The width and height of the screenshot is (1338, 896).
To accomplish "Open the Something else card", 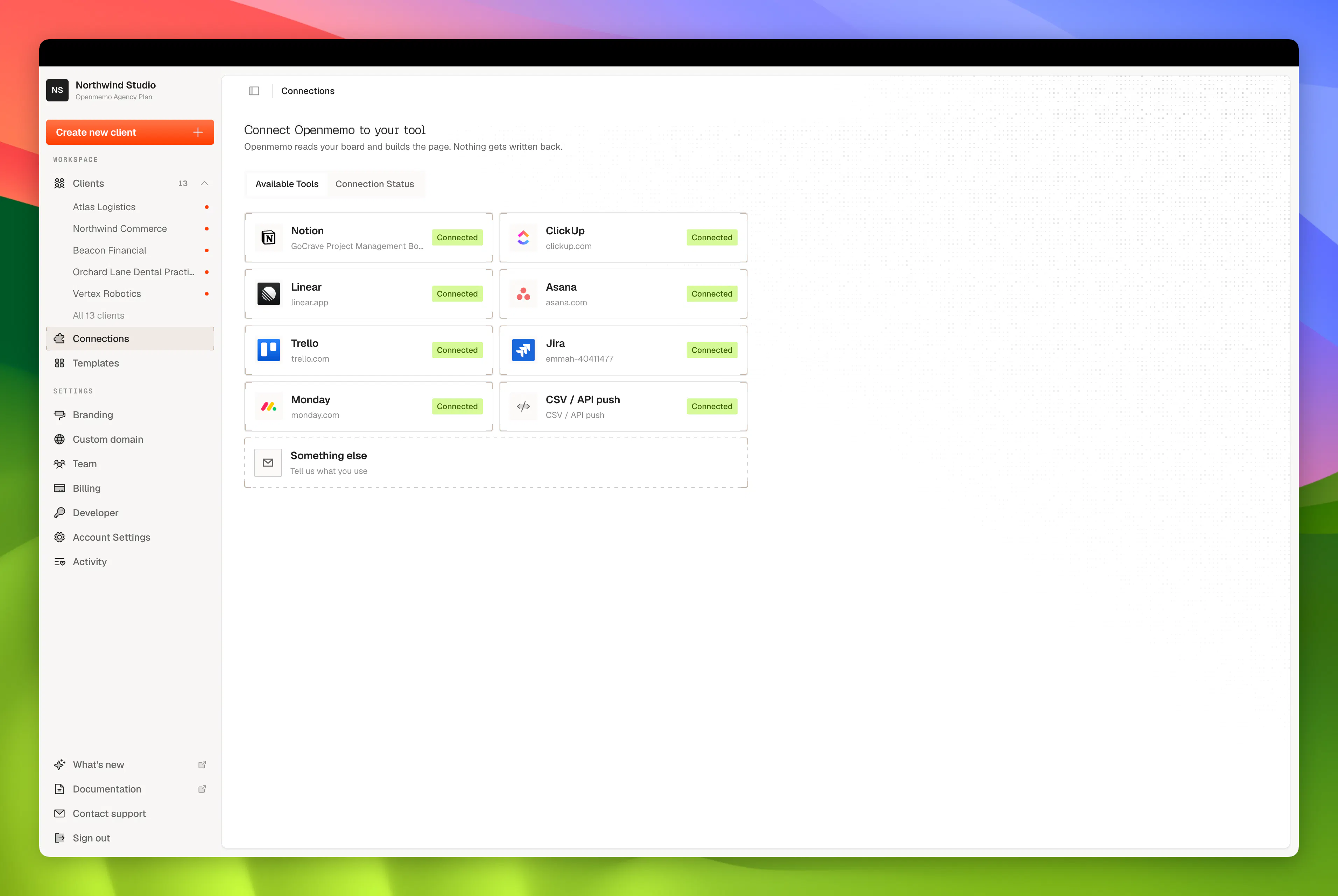I will tap(496, 463).
